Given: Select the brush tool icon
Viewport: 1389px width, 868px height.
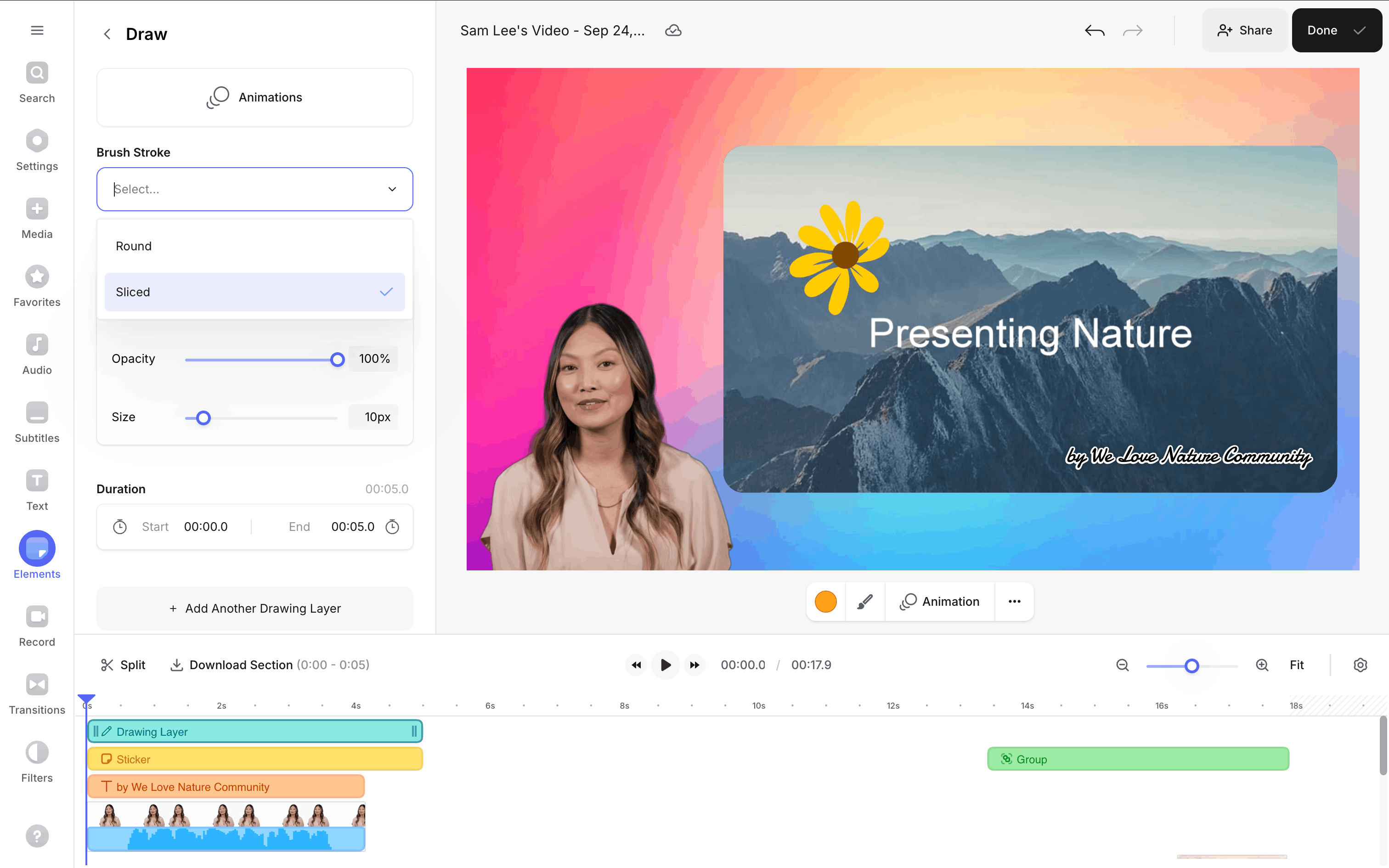Looking at the screenshot, I should (x=864, y=602).
